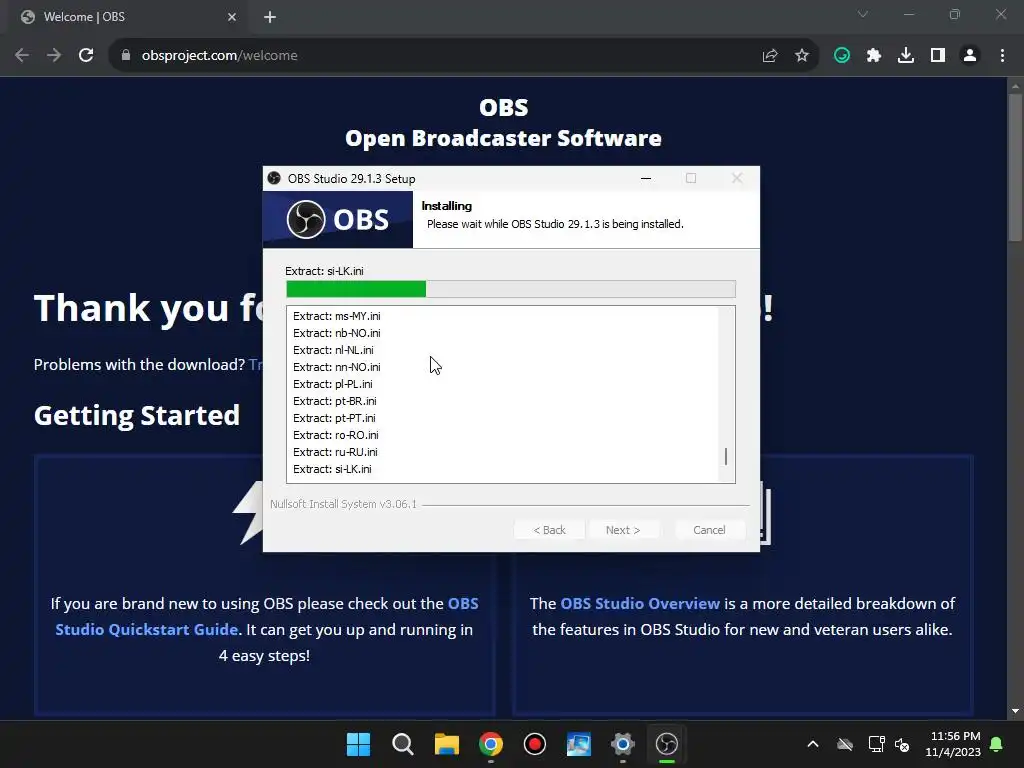This screenshot has width=1024, height=768.
Task: Open OBS Studio Overview link
Action: click(x=640, y=603)
